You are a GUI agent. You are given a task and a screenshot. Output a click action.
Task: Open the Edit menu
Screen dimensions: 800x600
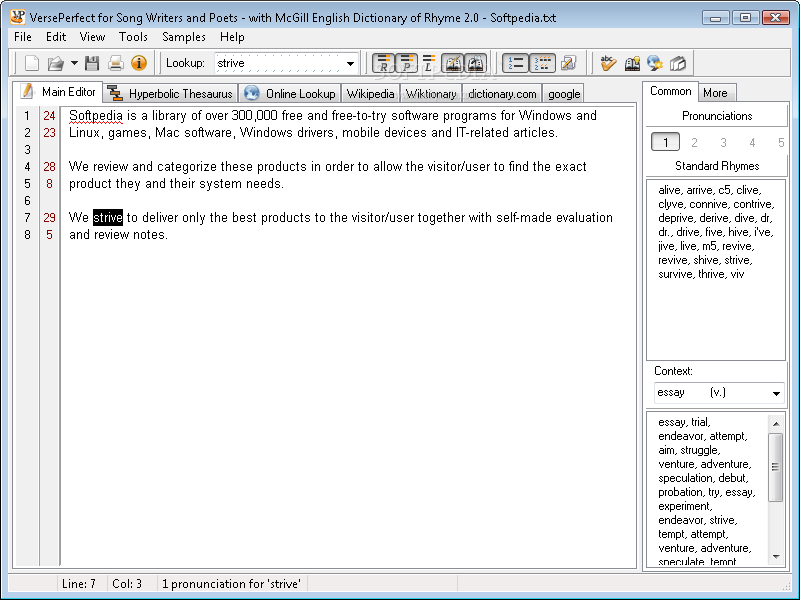56,37
